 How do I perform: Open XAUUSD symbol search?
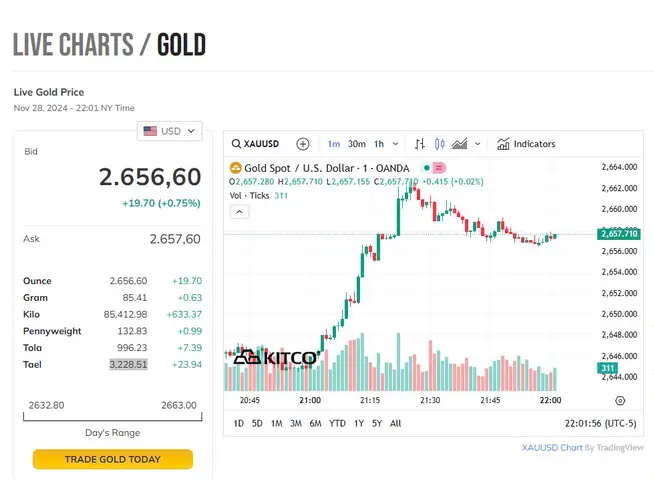pos(255,144)
